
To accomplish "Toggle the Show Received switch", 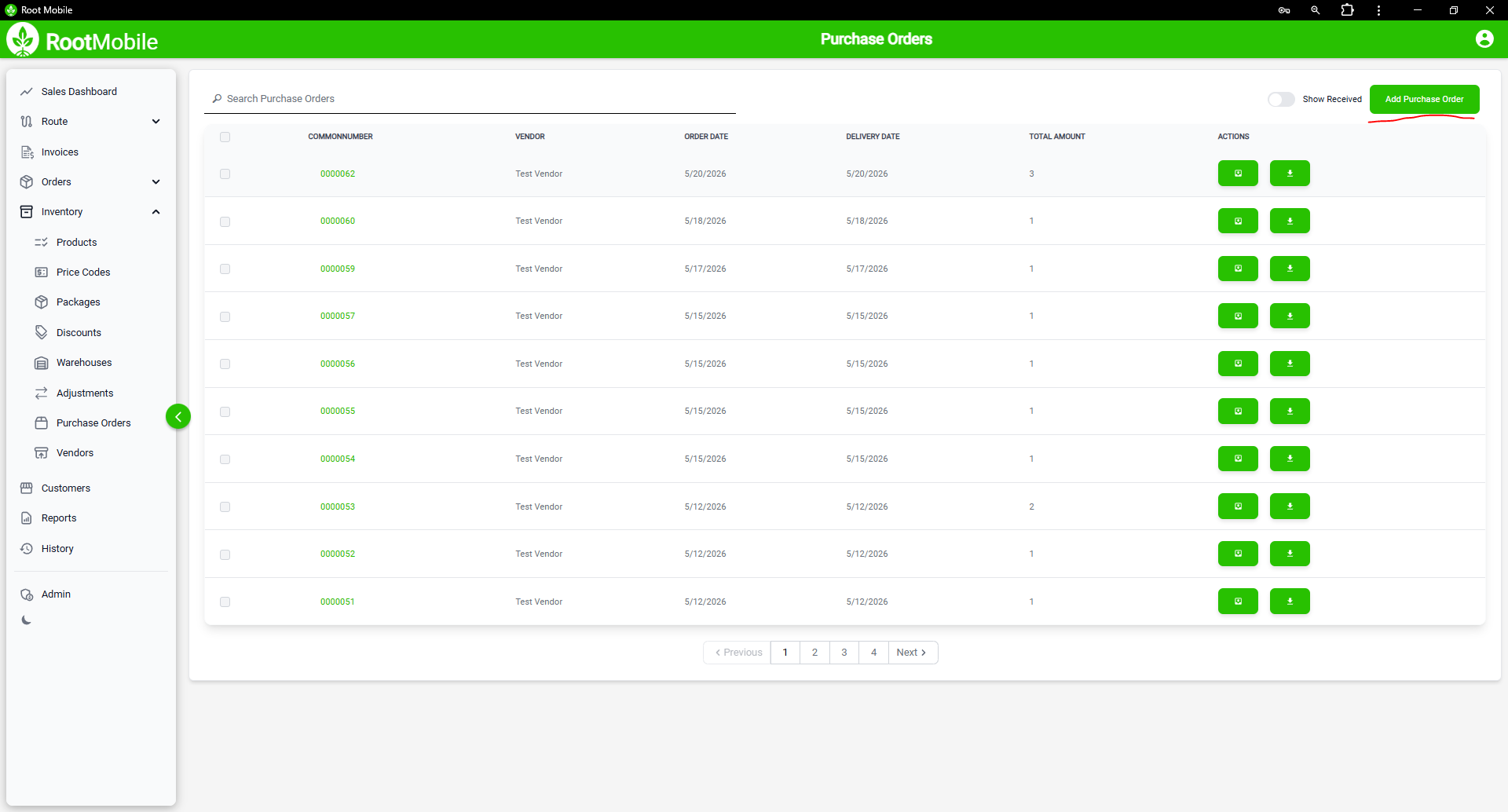I will coord(1281,100).
